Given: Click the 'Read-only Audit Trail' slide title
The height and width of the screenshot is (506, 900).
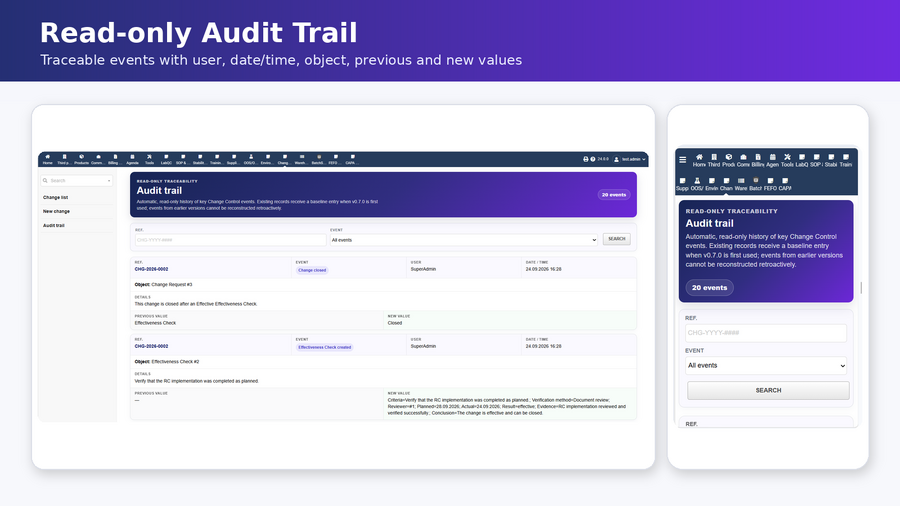Looking at the screenshot, I should (199, 33).
